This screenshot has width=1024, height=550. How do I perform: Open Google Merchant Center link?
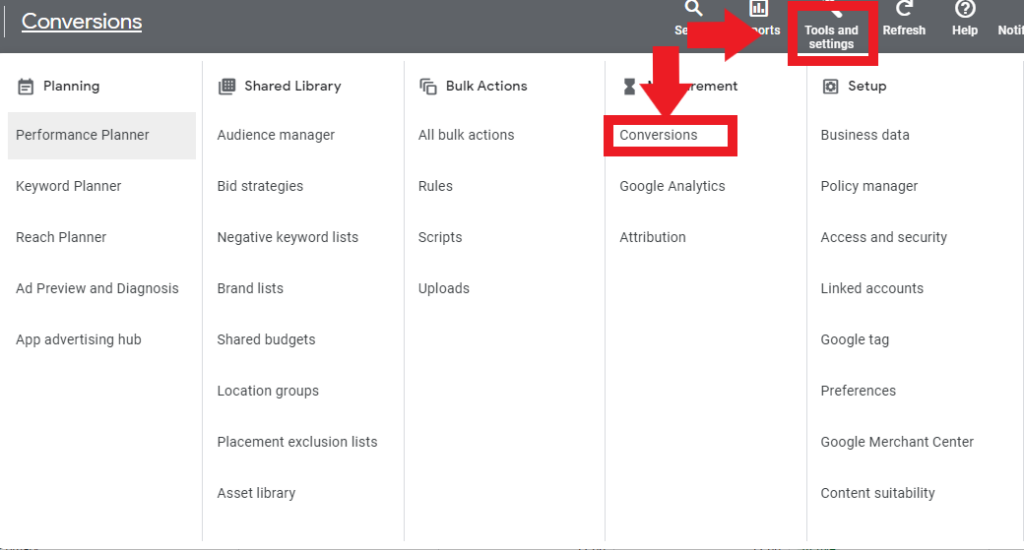[x=897, y=442]
